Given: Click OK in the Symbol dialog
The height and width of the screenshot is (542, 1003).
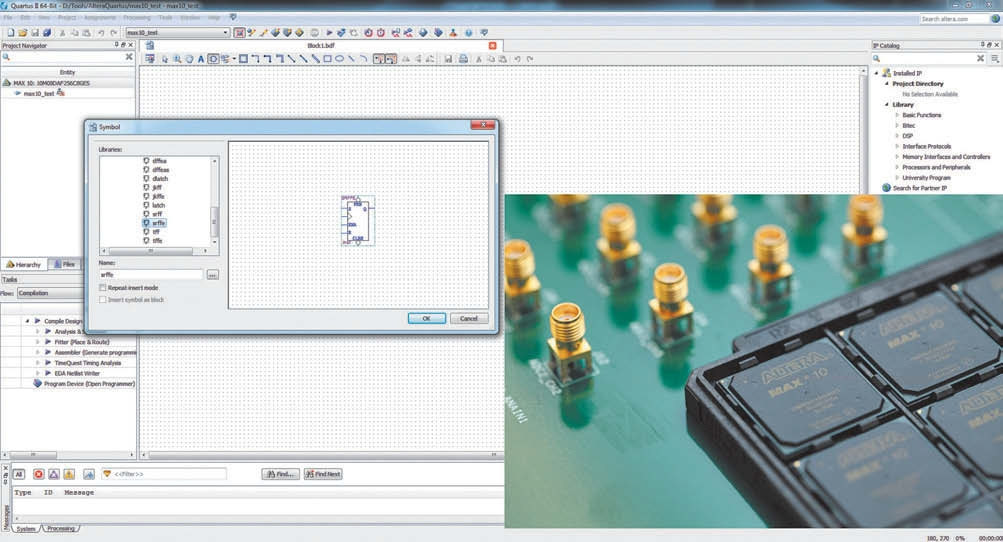Looking at the screenshot, I should tap(427, 319).
